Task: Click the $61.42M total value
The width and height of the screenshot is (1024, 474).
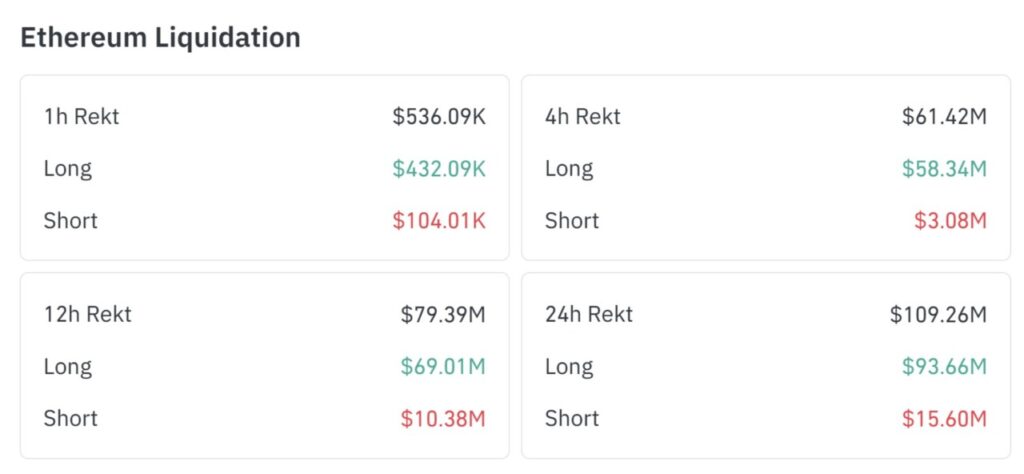Action: [944, 117]
